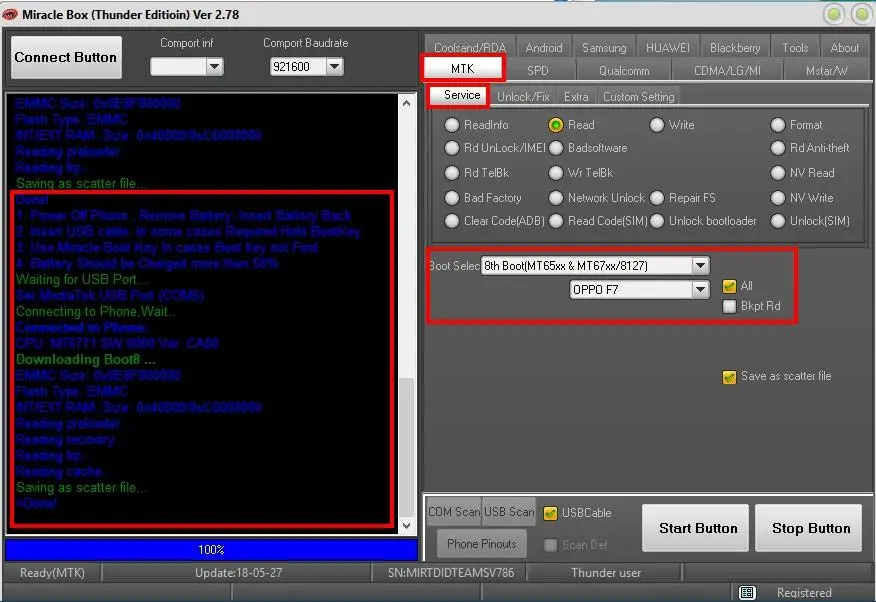
Task: Click the log scrollbar down arrow
Action: [406, 525]
